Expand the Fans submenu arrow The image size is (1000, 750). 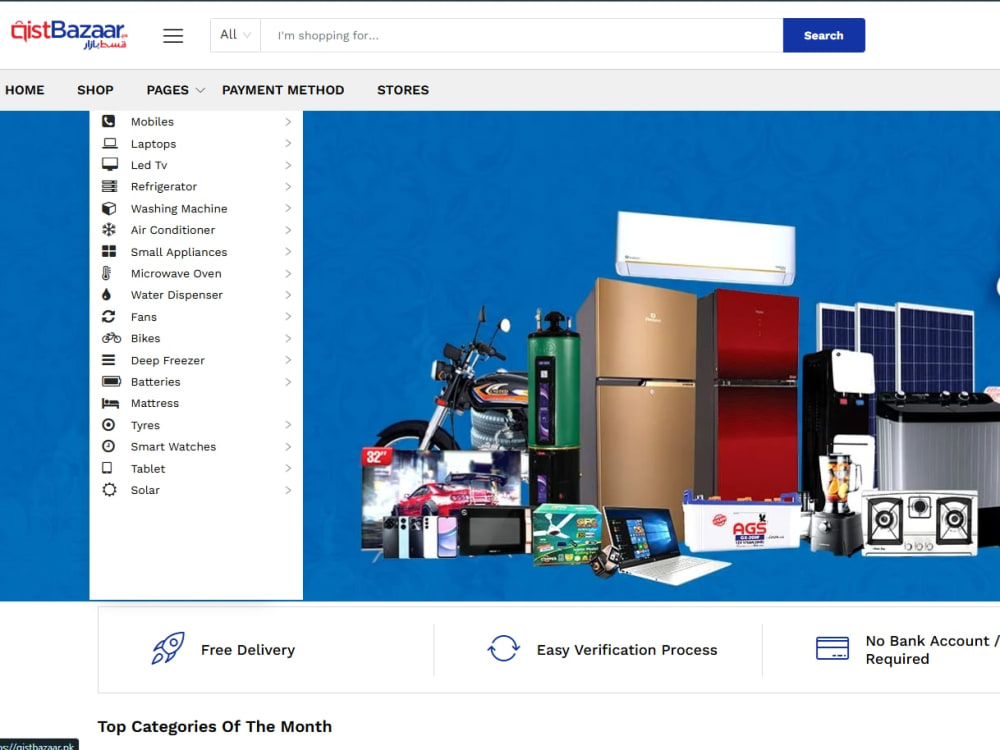(x=288, y=317)
